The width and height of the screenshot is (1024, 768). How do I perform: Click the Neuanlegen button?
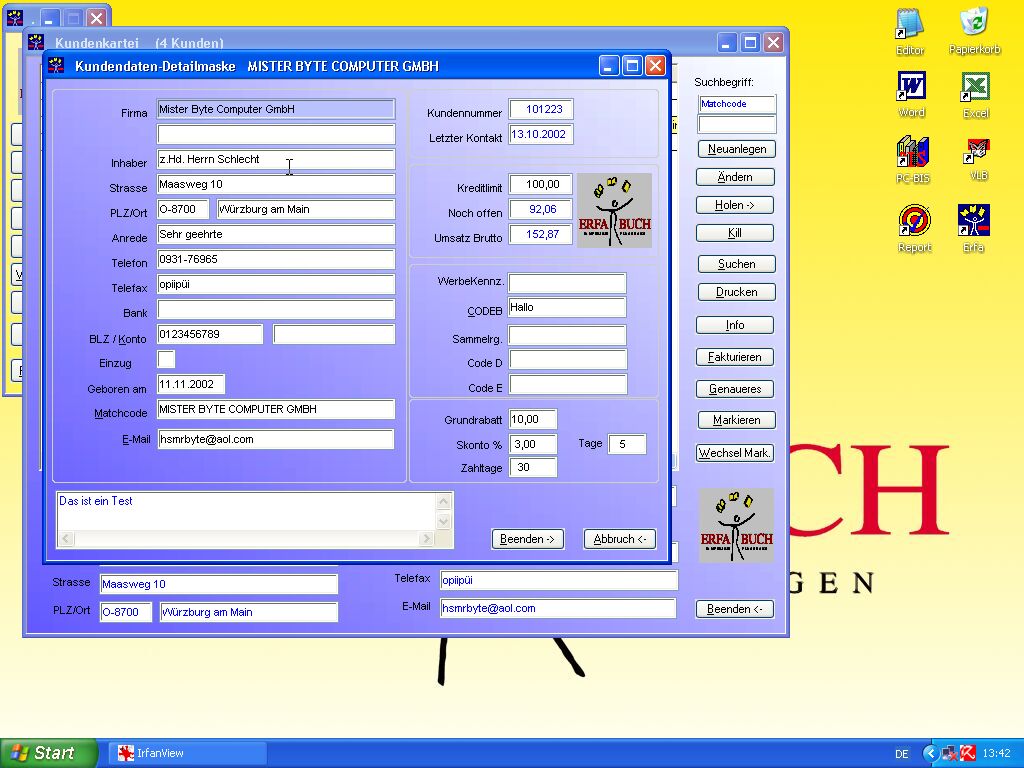737,149
